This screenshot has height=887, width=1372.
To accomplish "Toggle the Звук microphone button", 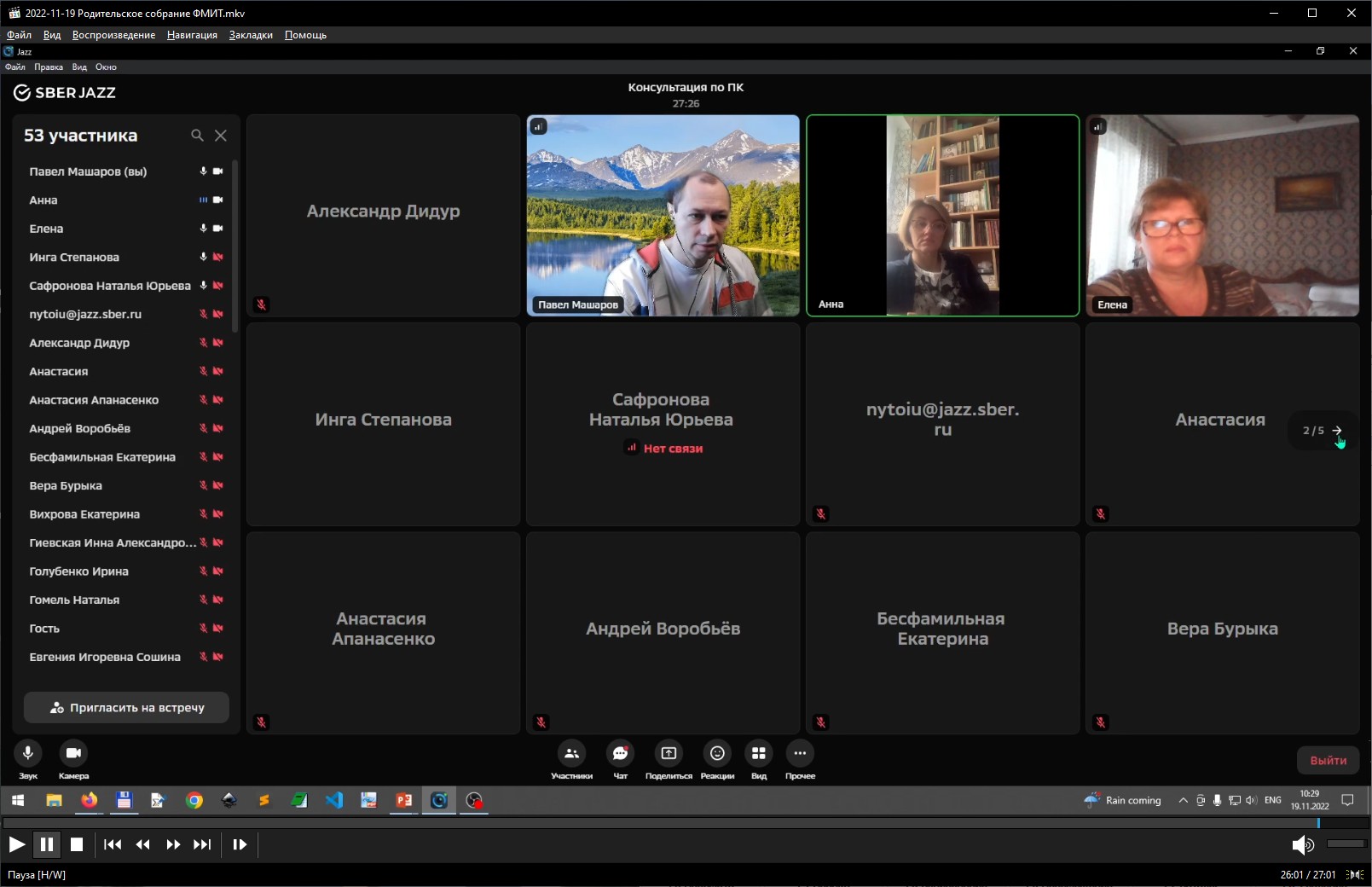I will point(28,753).
